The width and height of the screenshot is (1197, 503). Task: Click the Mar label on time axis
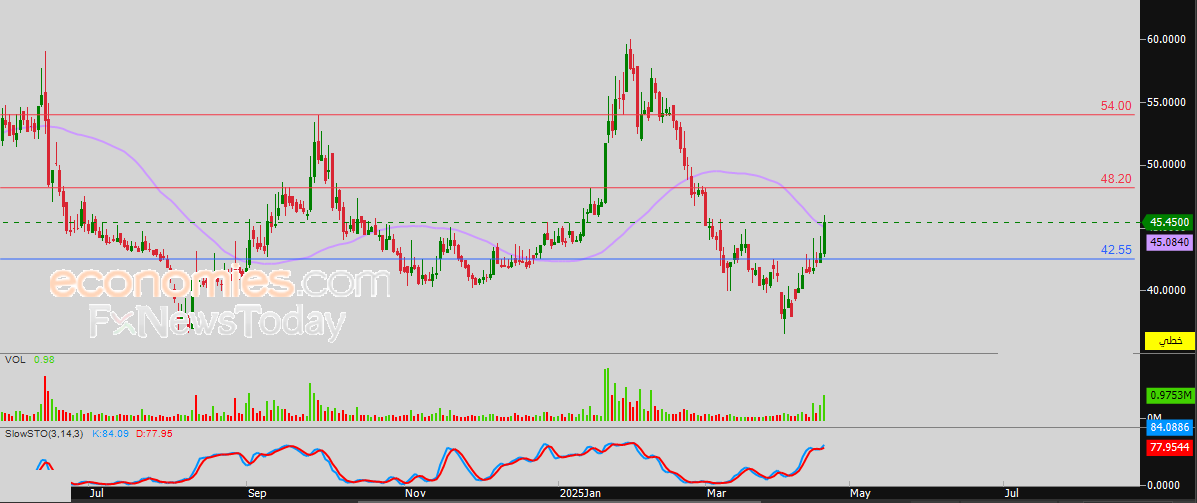716,495
